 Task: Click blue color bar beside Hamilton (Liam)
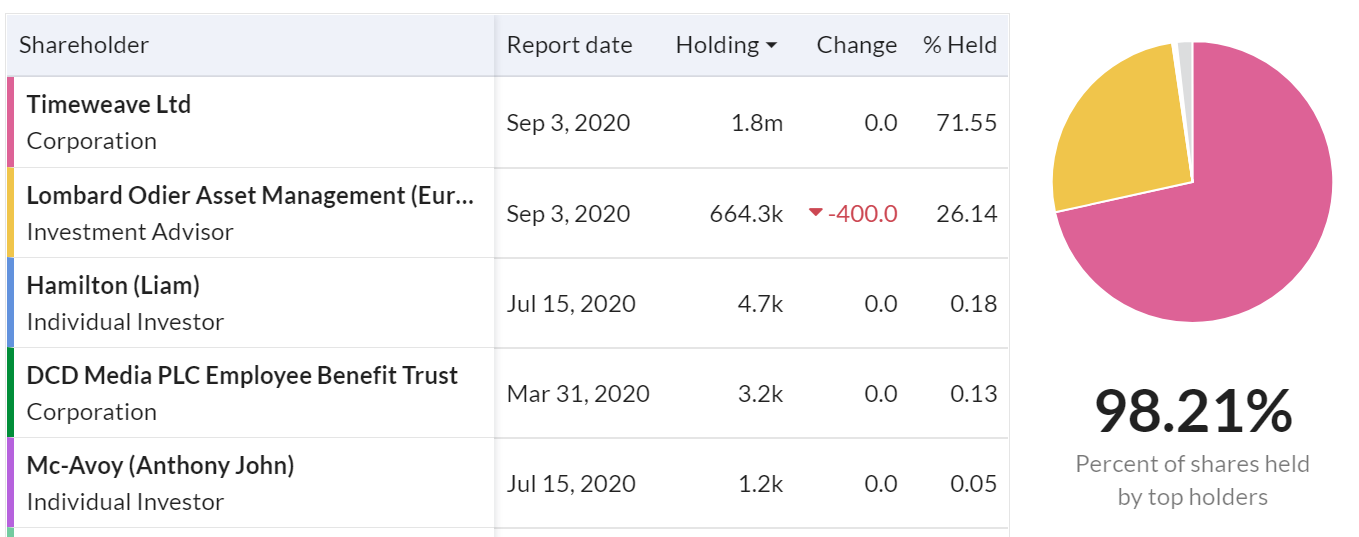coord(10,303)
